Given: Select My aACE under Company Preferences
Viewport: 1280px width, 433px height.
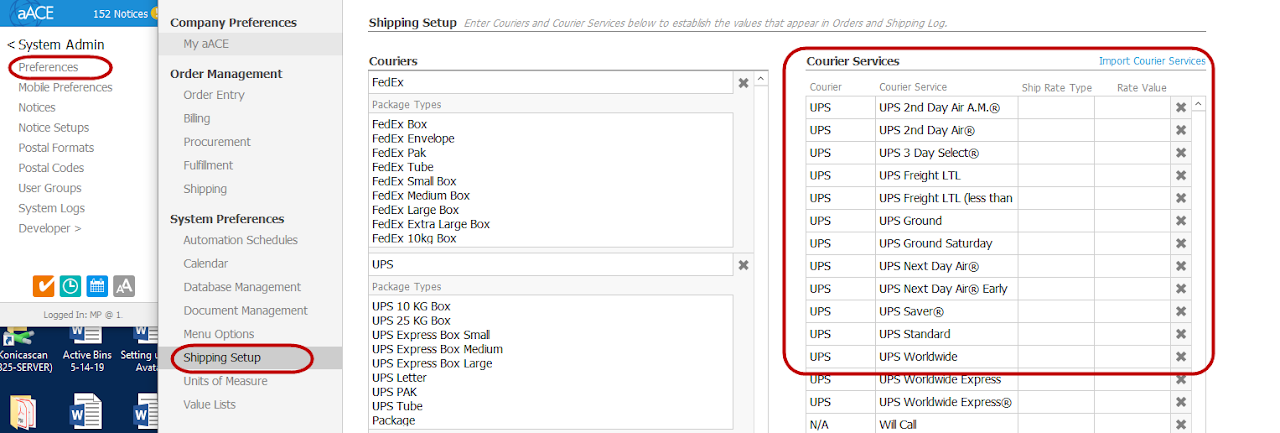Looking at the screenshot, I should coord(250,44).
